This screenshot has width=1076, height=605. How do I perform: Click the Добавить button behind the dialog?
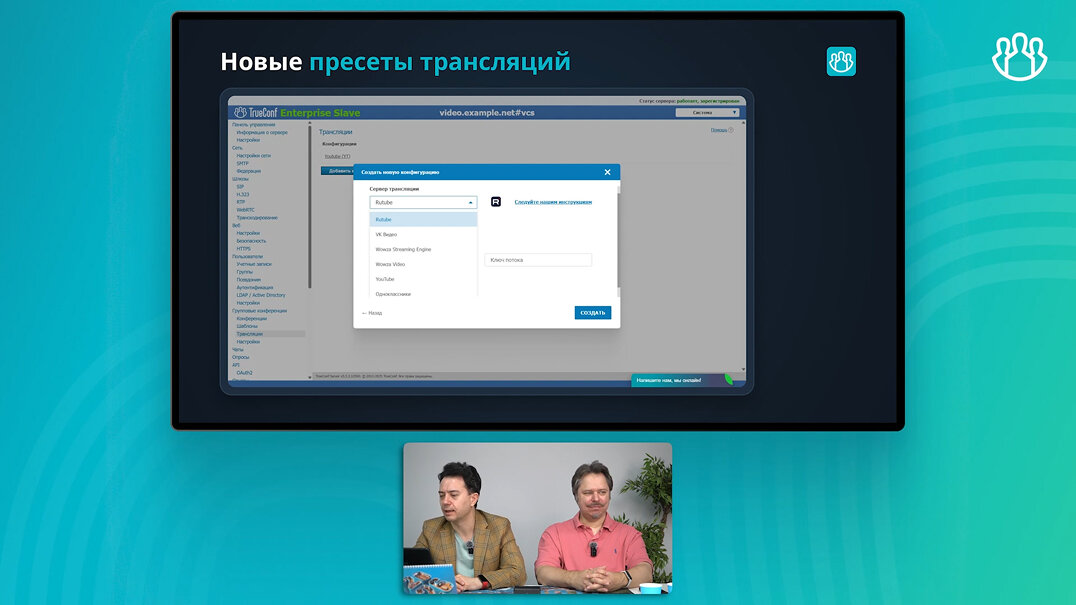pyautogui.click(x=338, y=171)
